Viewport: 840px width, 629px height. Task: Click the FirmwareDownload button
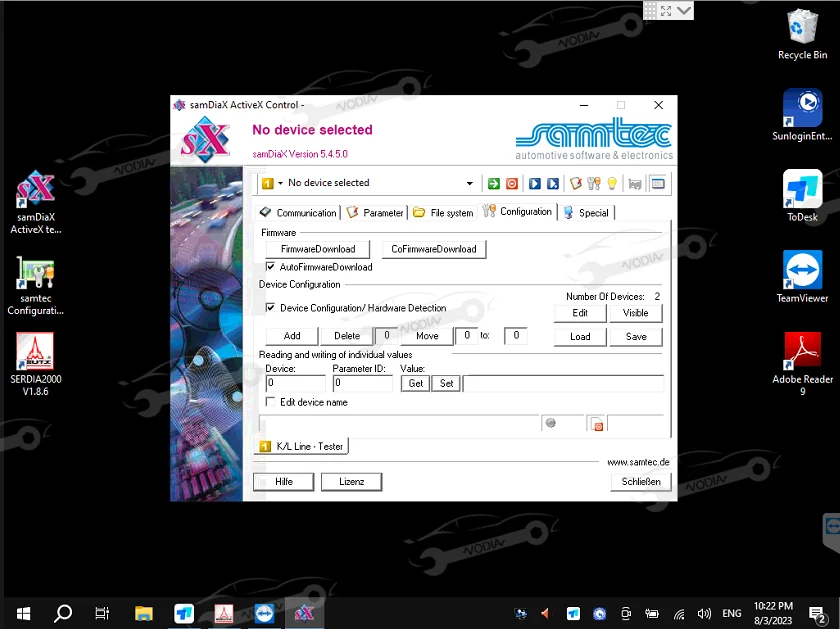[318, 249]
